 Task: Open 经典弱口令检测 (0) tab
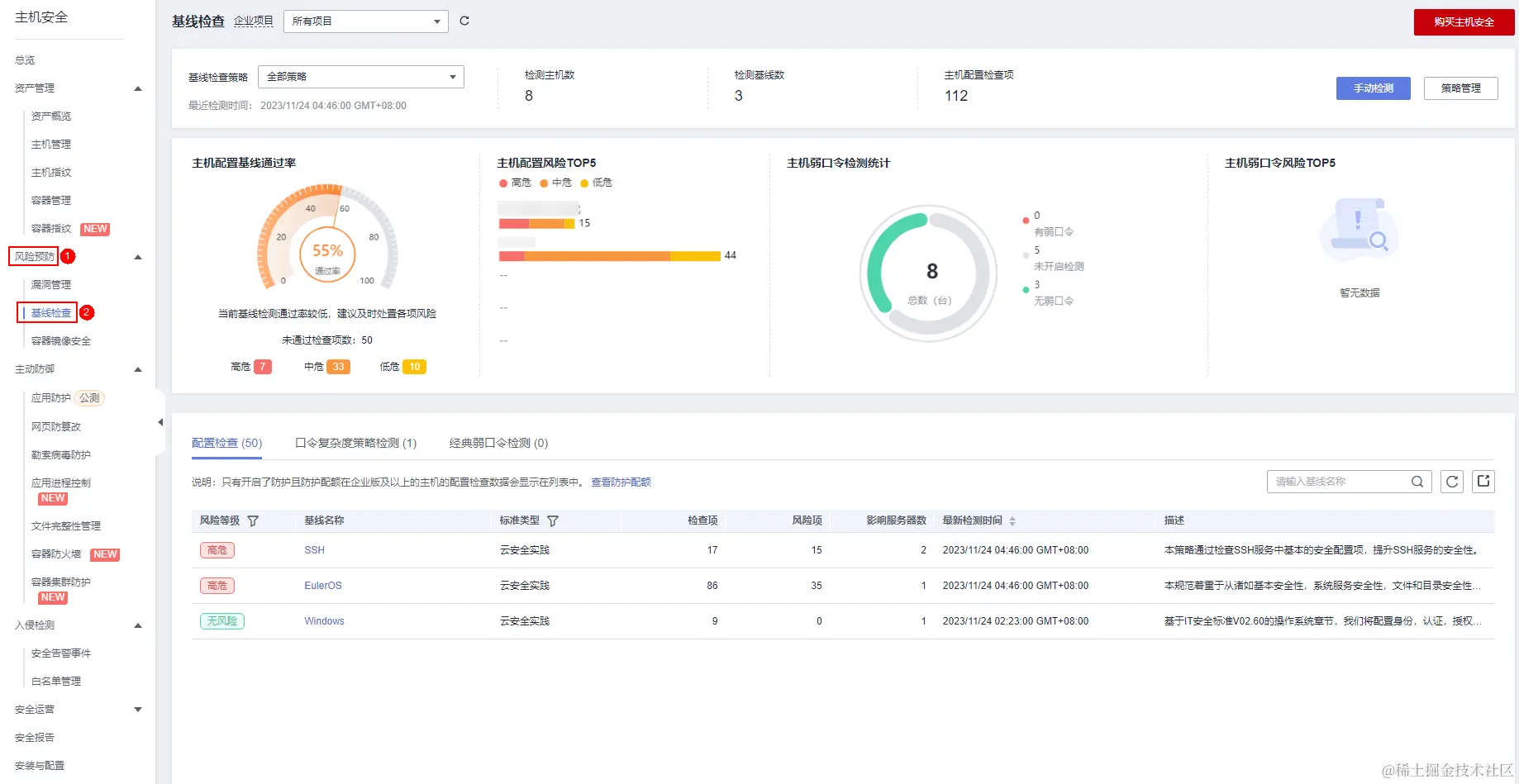click(x=498, y=444)
